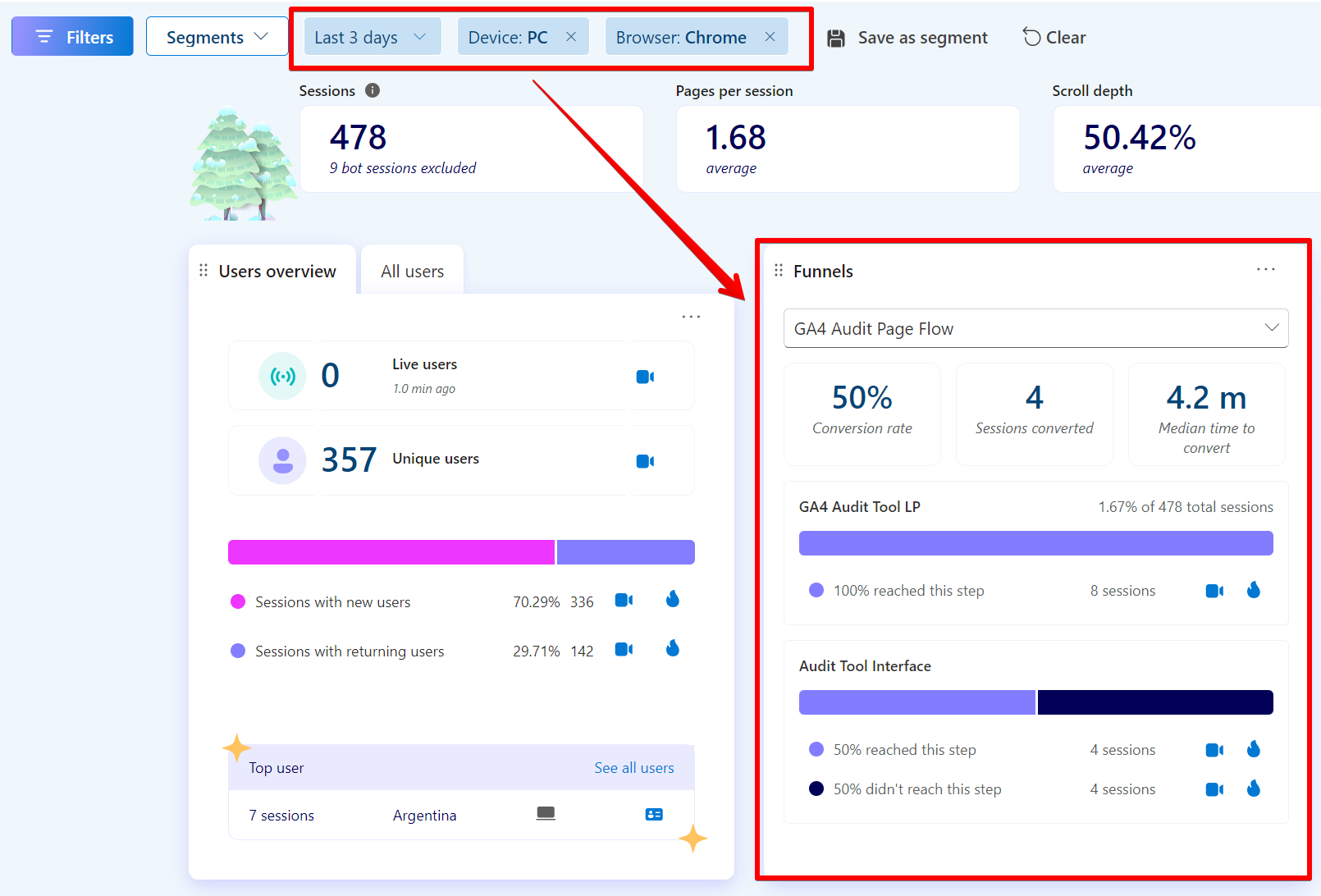Screen dimensions: 1321x896
Task: Open recordings for Unique users
Action: [x=645, y=460]
